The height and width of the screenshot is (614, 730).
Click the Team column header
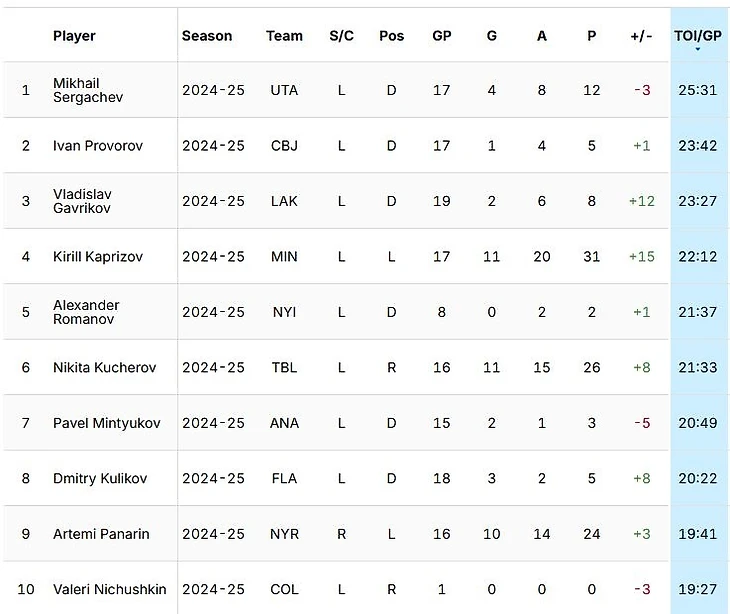pyautogui.click(x=284, y=36)
